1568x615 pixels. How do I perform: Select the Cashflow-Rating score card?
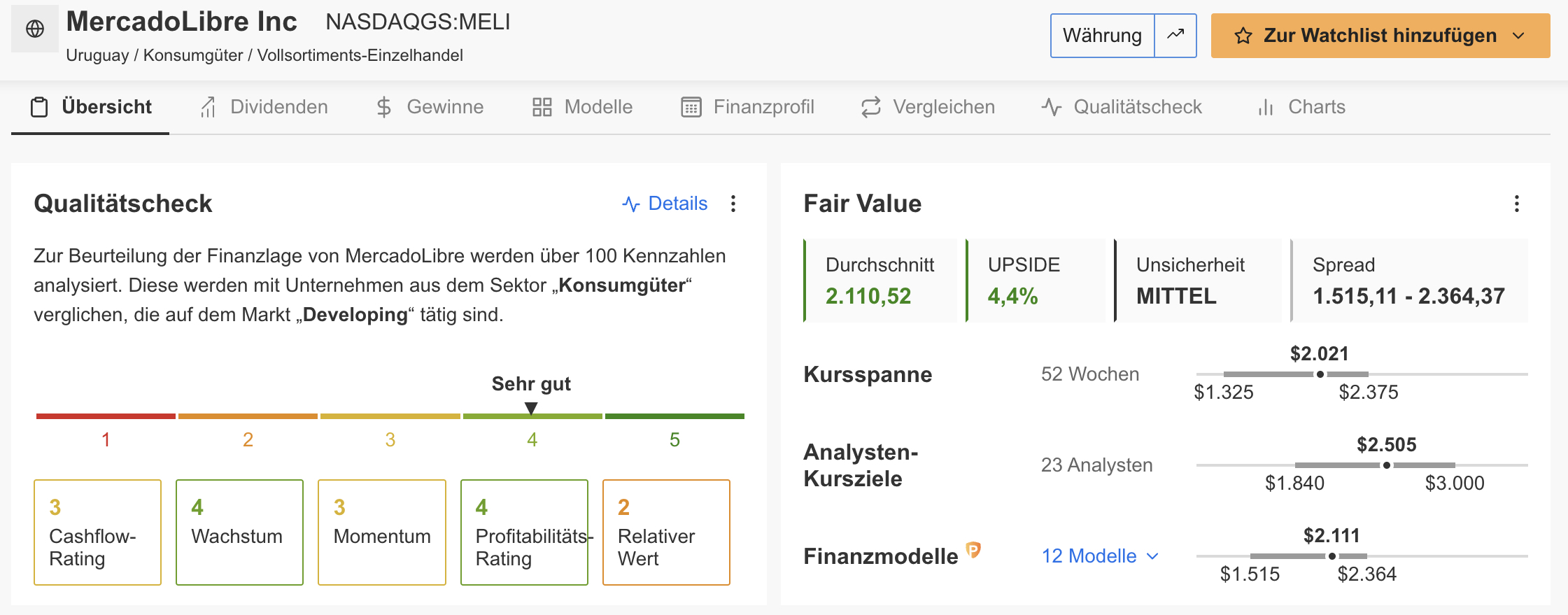[x=97, y=532]
